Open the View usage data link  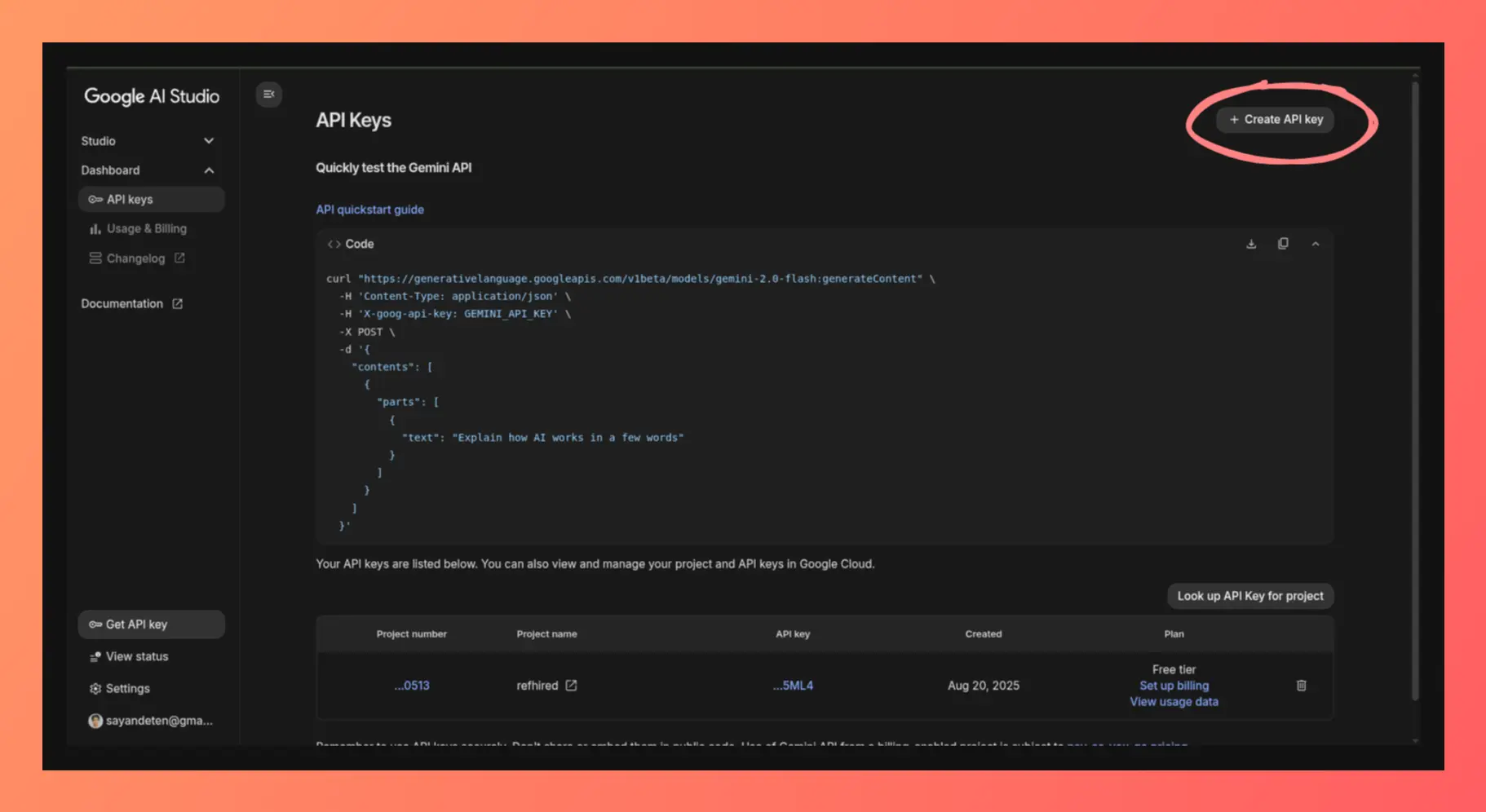point(1174,702)
